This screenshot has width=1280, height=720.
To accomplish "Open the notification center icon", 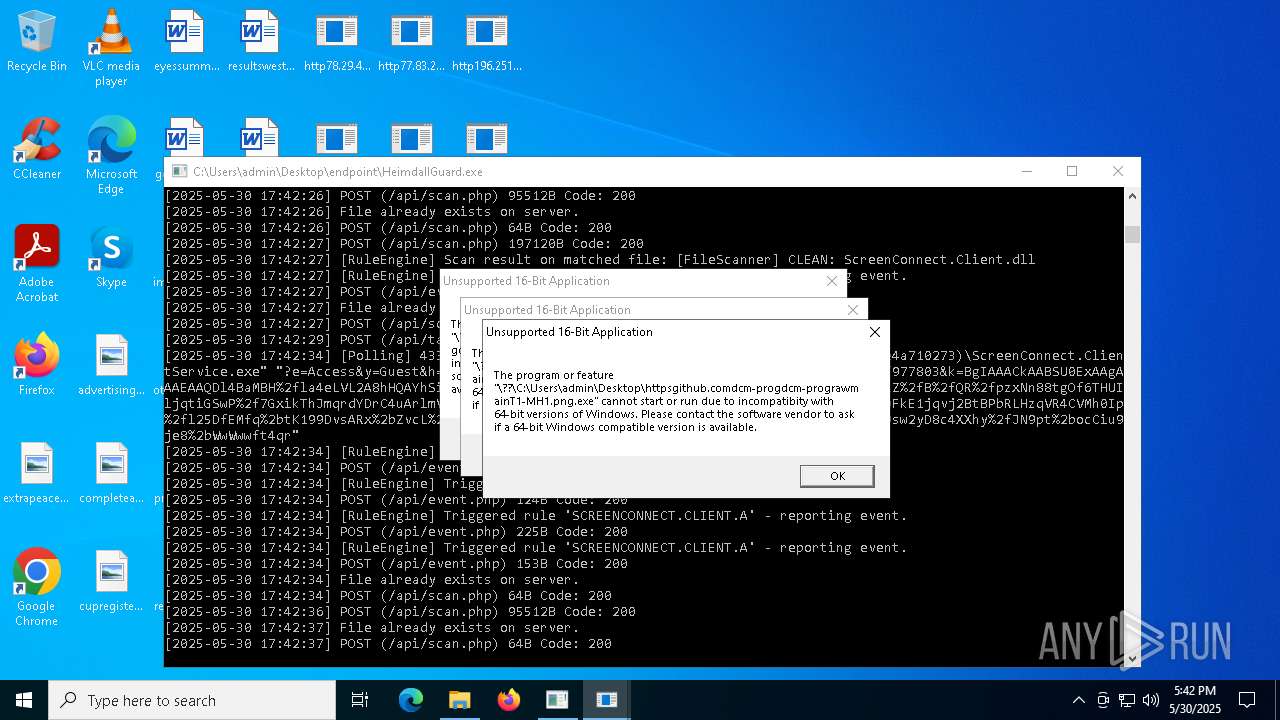I will [x=1247, y=700].
